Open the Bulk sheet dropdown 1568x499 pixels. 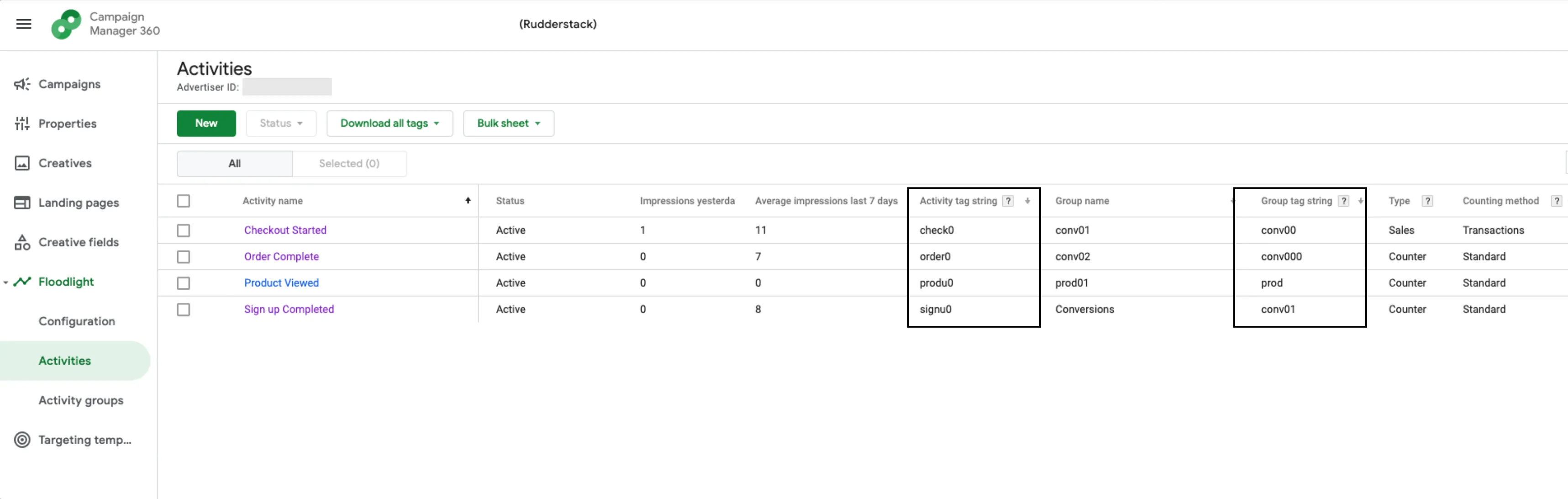pyautogui.click(x=508, y=124)
